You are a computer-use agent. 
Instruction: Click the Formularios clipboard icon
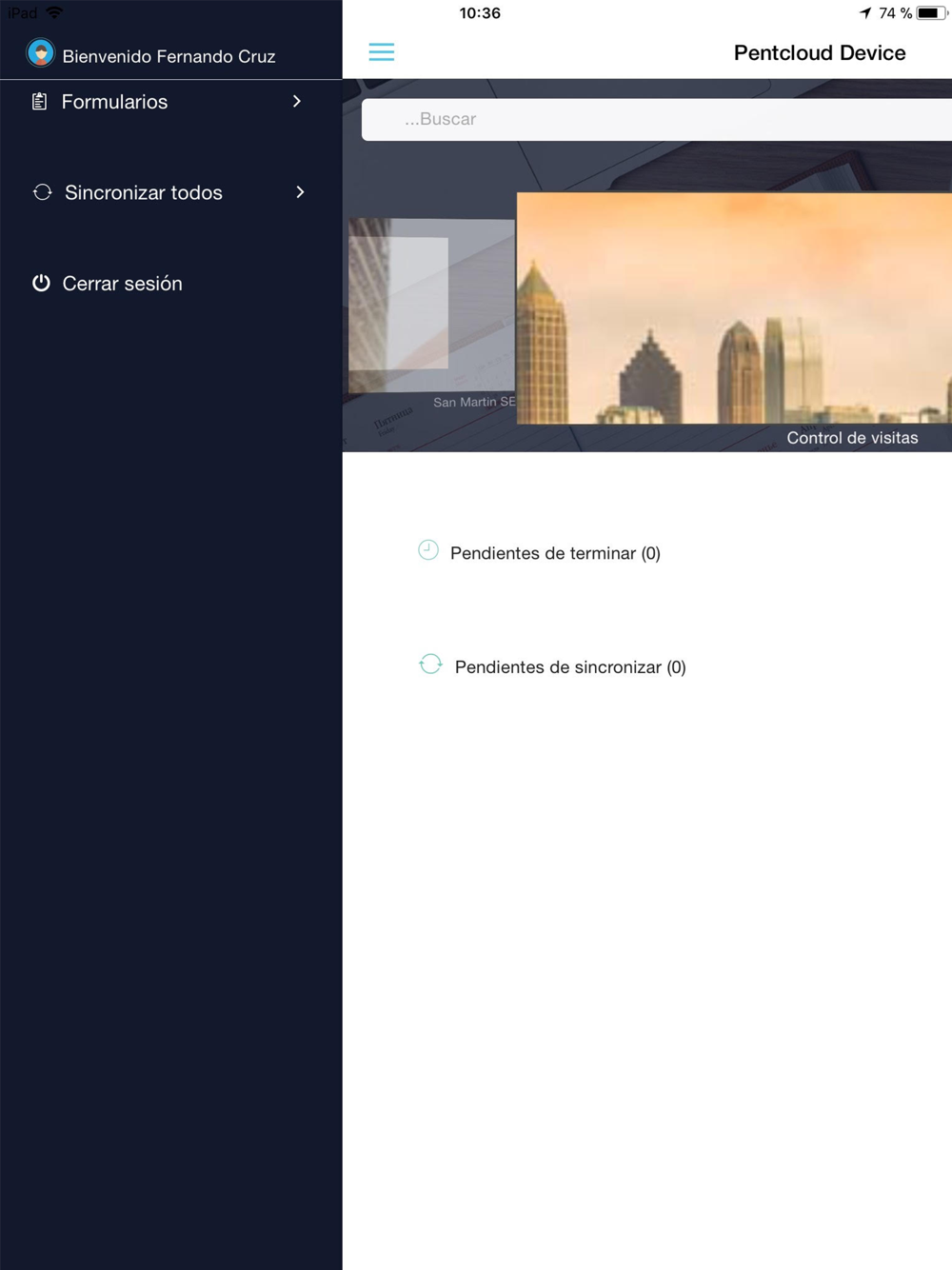click(x=39, y=102)
